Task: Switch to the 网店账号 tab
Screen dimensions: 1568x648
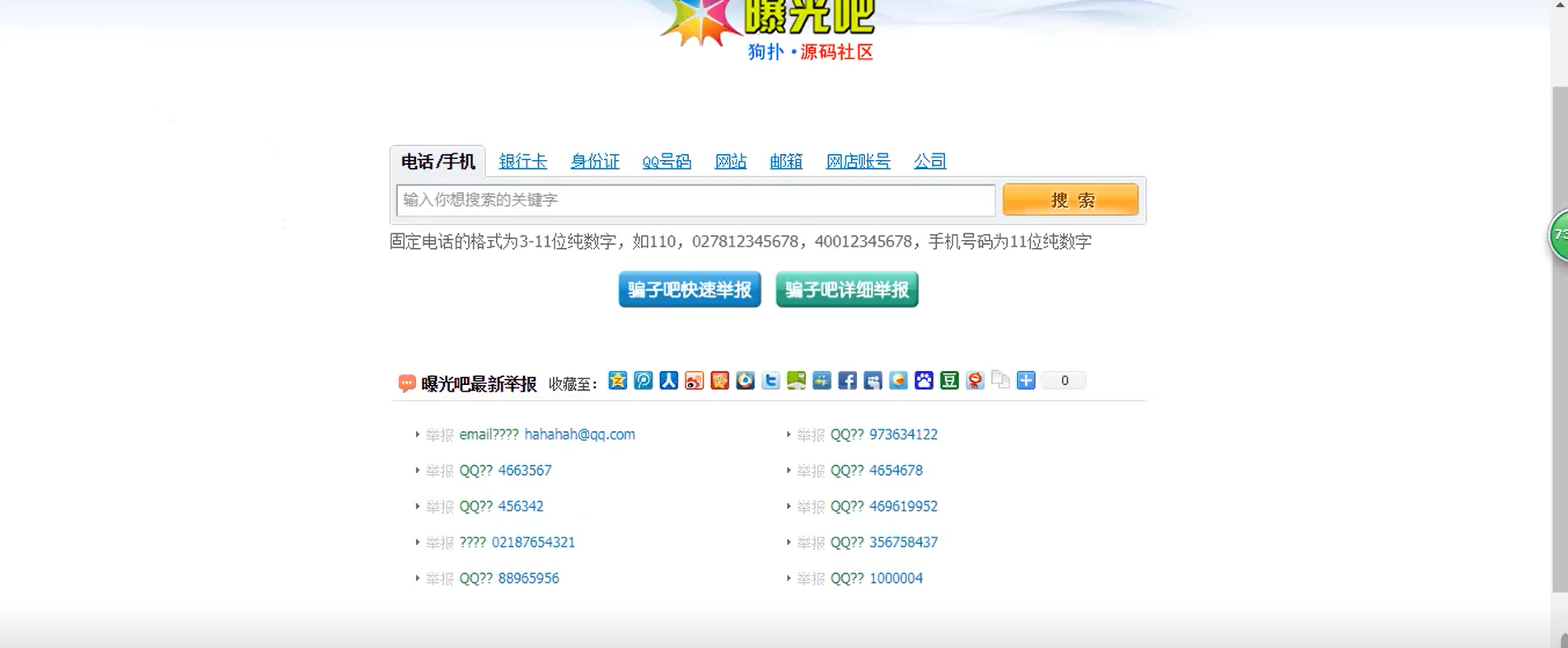Action: (858, 162)
